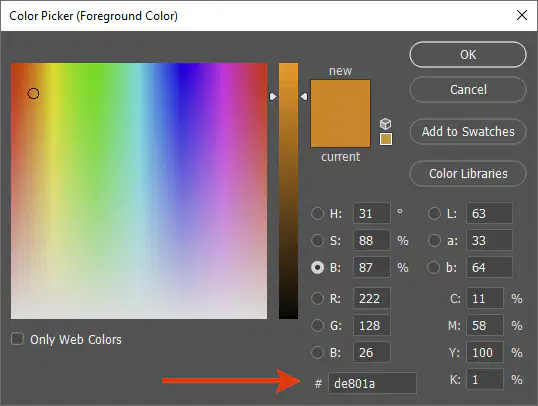Click the small web-safe color swatch
Viewport: 538px width, 406px height.
pos(386,139)
